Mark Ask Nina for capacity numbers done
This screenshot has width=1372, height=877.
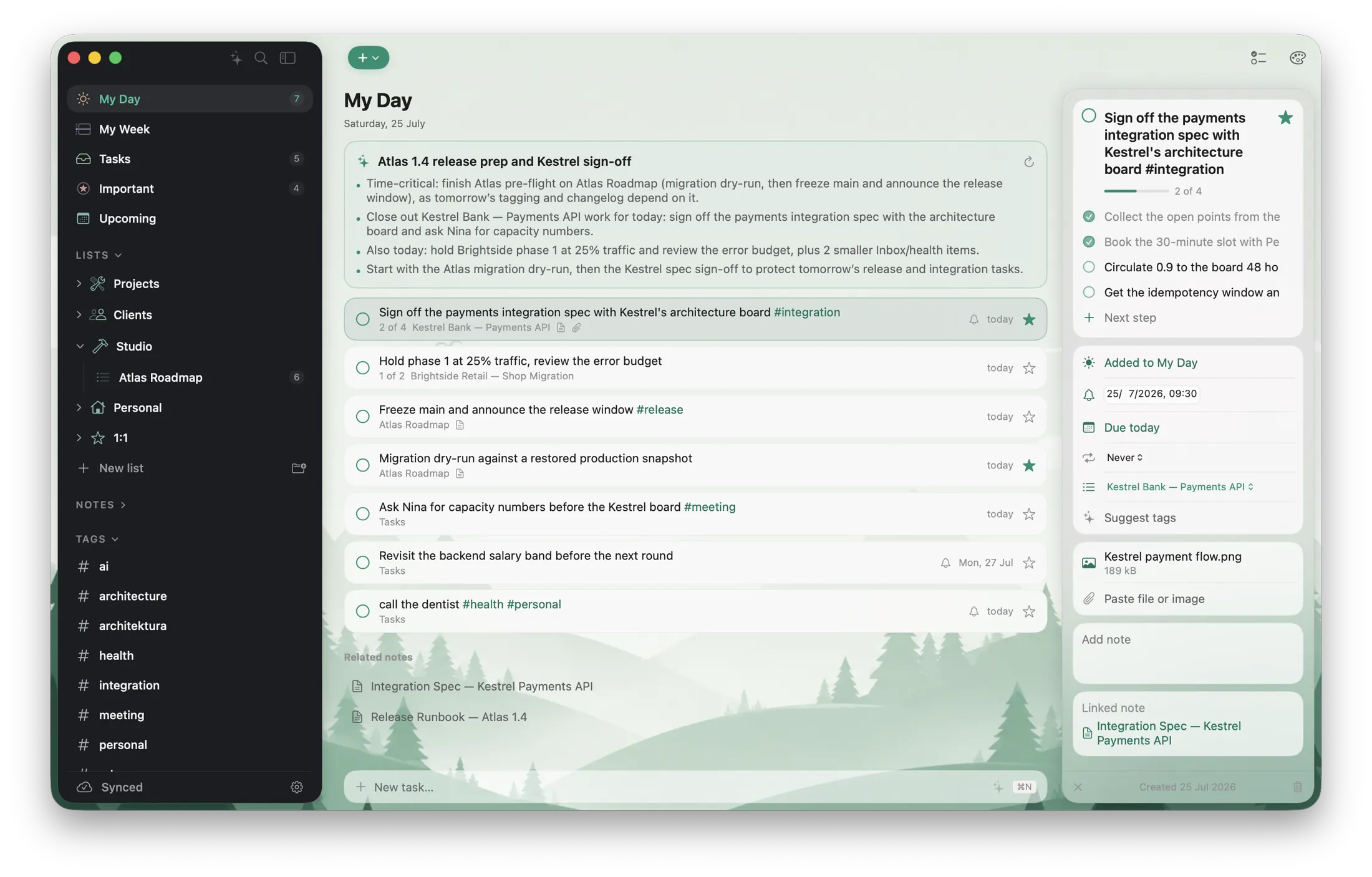(362, 514)
